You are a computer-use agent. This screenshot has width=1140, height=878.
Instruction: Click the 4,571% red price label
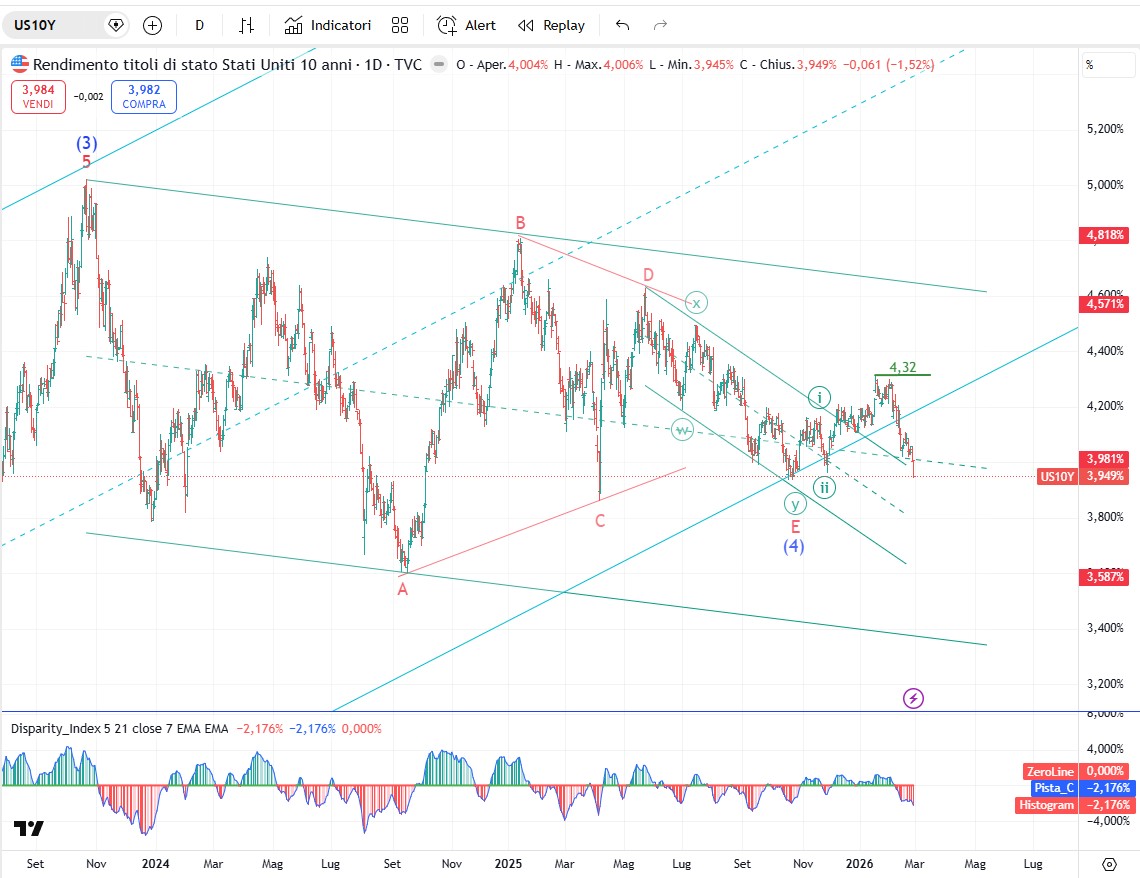(x=1105, y=304)
